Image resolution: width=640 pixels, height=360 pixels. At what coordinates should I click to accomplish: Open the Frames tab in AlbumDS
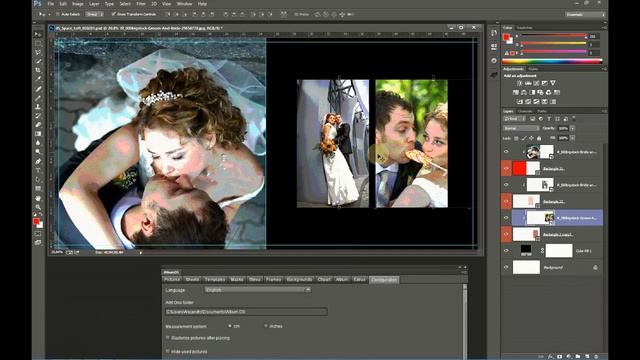pyautogui.click(x=273, y=280)
